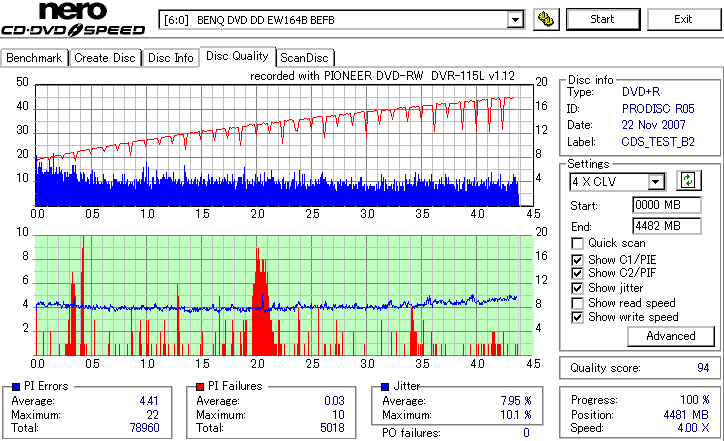
Task: Click PI Errors average 4.41
Action: 149,401
